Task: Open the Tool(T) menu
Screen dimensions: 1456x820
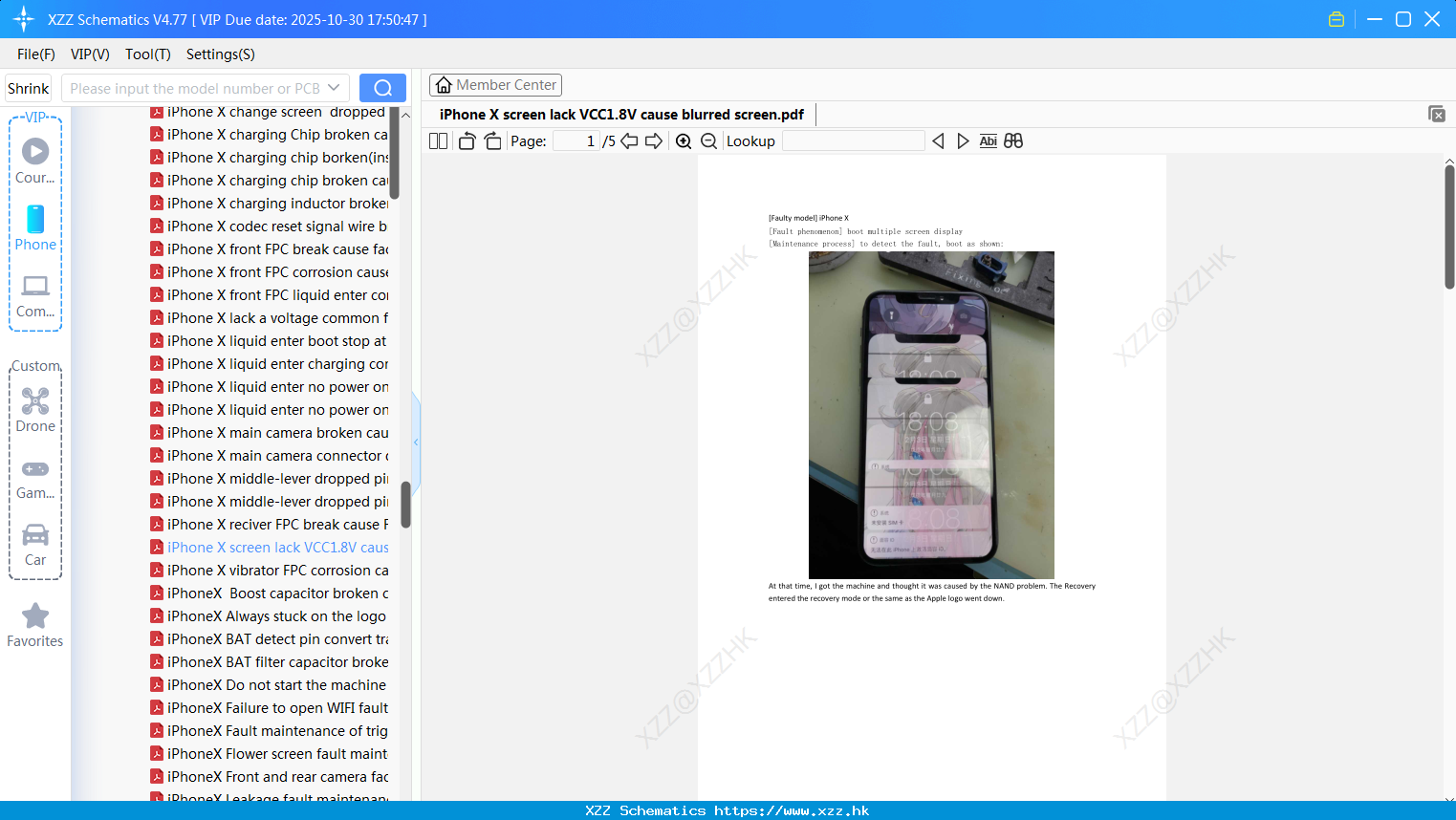Action: click(x=148, y=54)
